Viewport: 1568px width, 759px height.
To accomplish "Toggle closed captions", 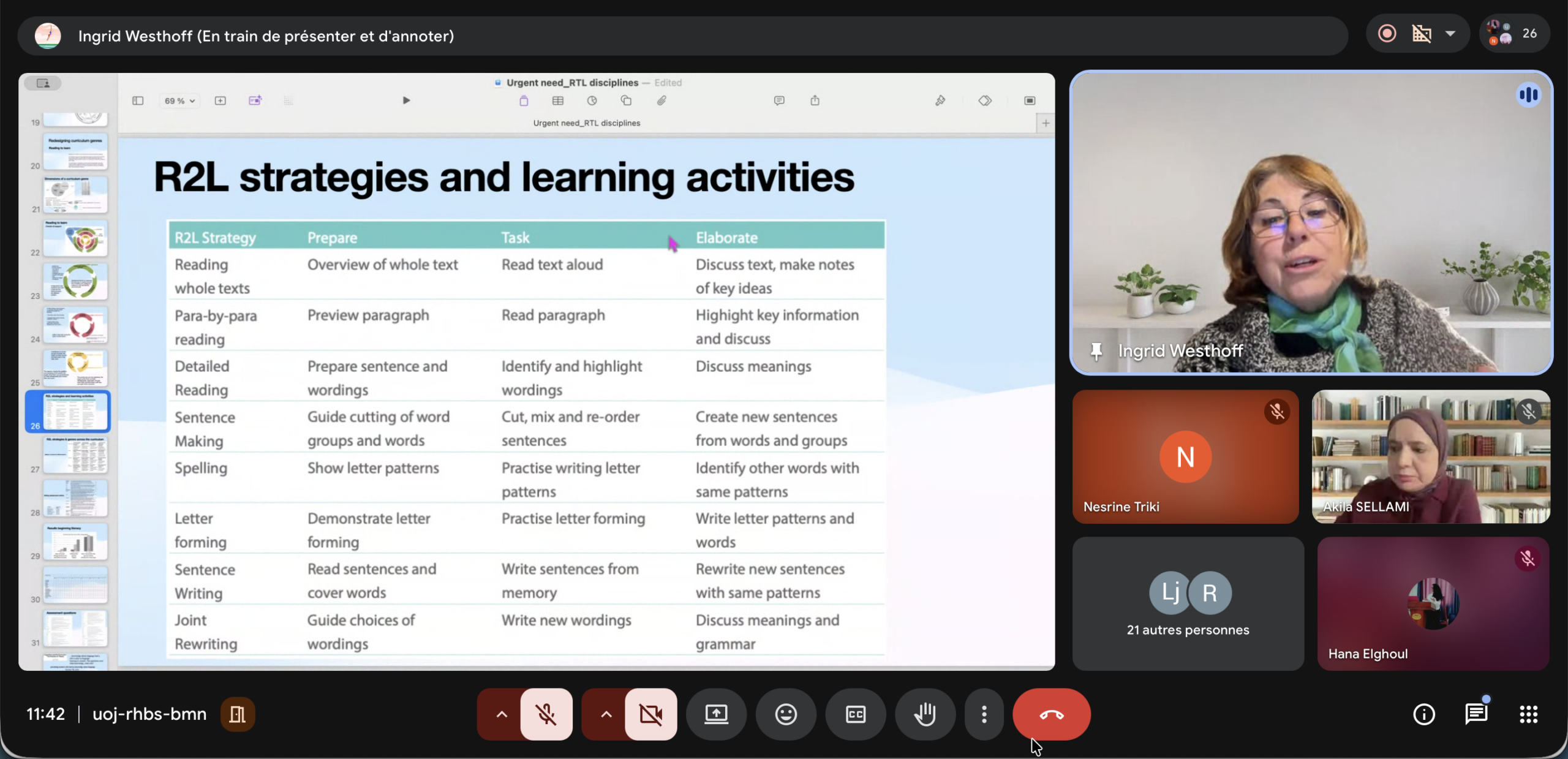I will 856,714.
